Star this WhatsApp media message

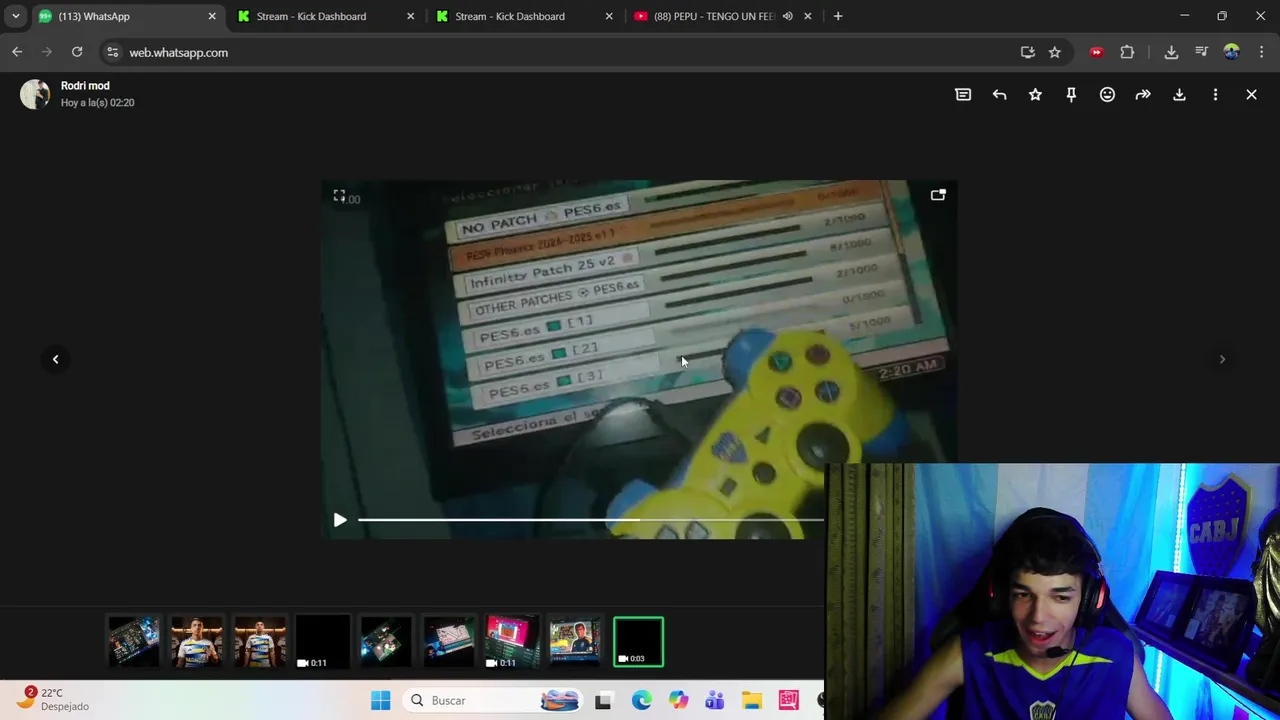point(1035,94)
